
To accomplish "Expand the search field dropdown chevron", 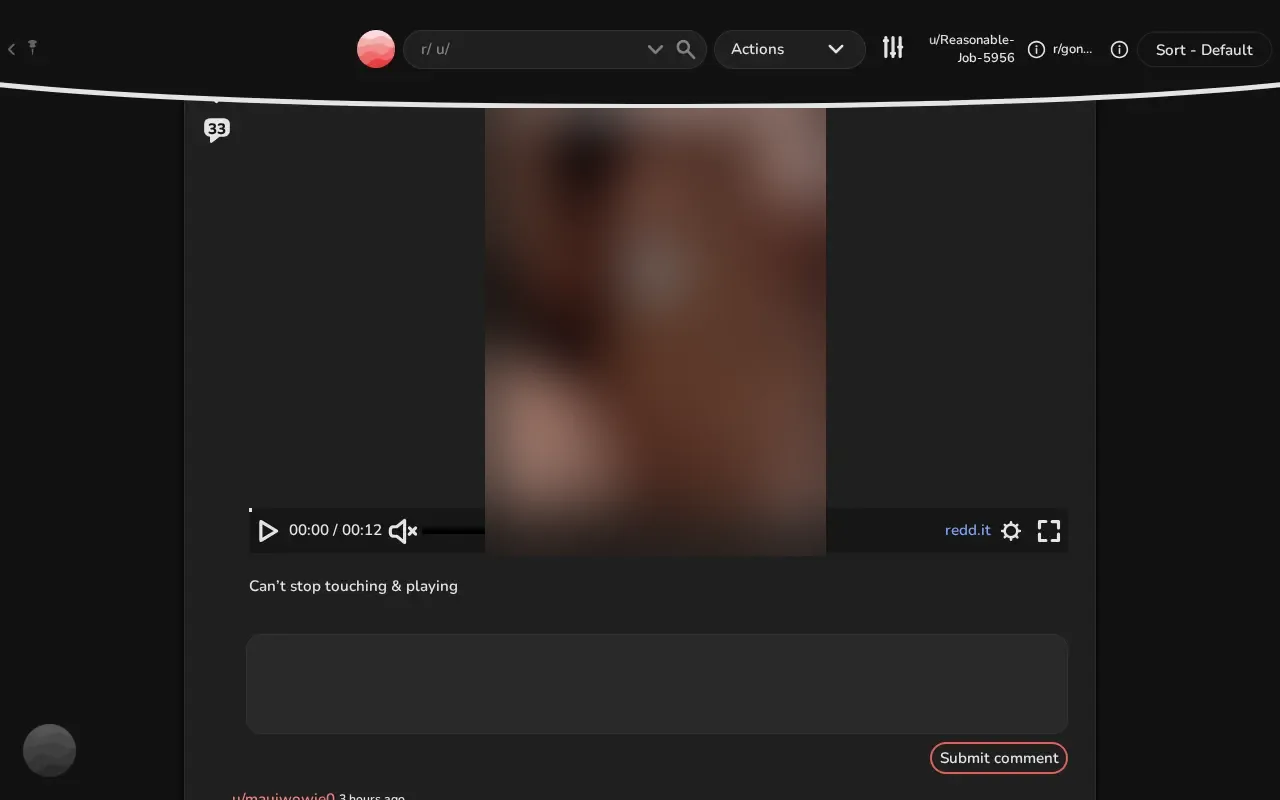I will click(655, 49).
